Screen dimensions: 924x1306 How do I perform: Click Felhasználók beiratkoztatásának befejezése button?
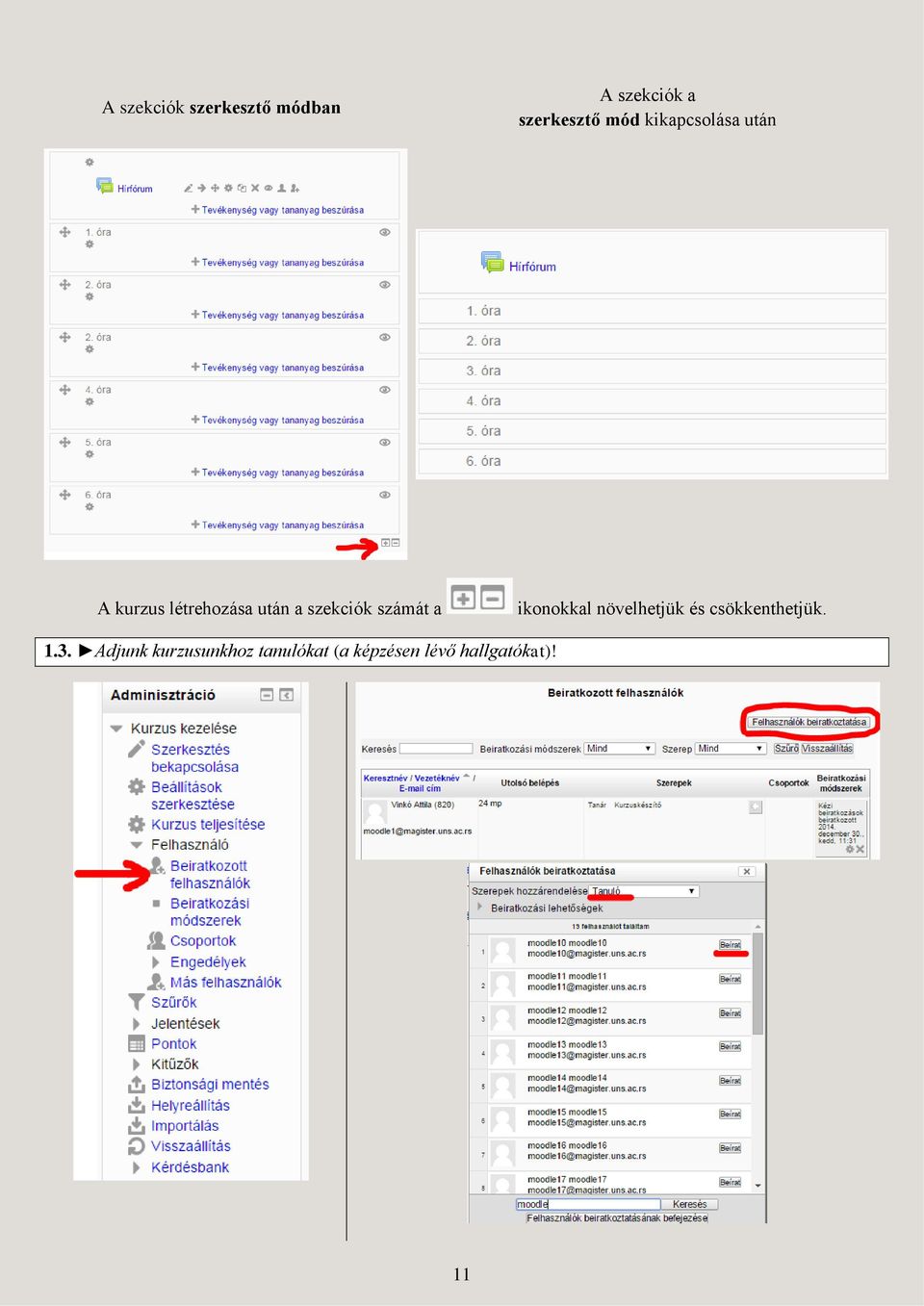tap(617, 1218)
